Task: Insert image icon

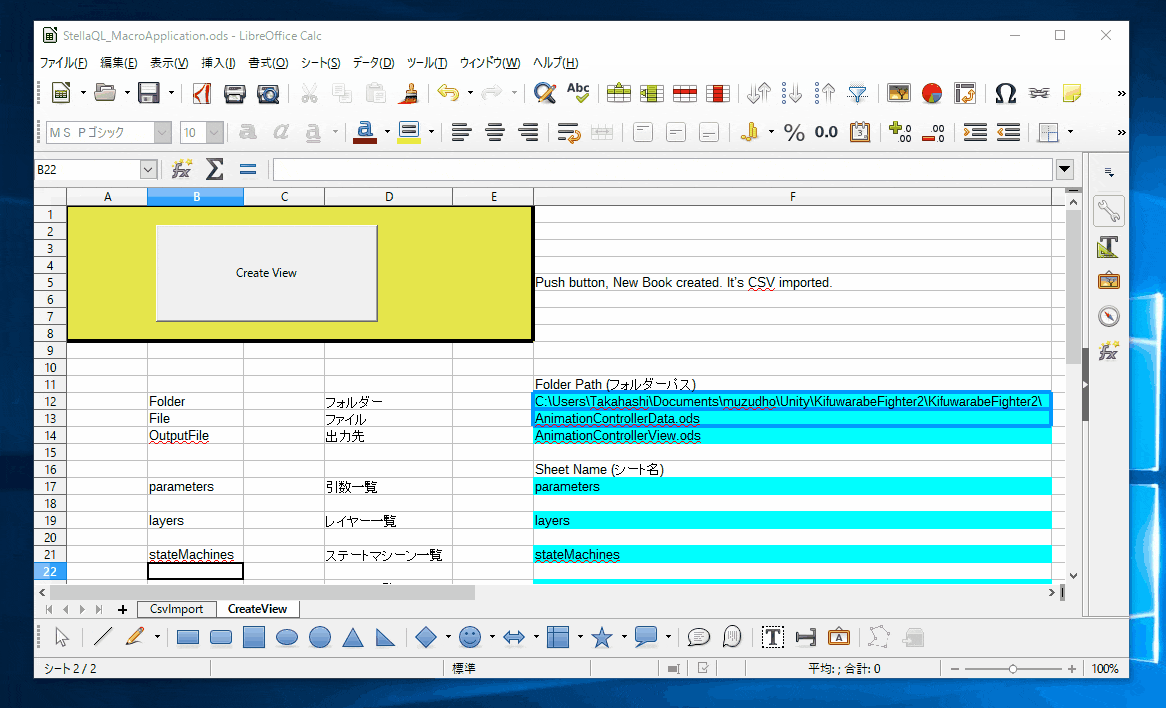Action: tap(899, 93)
